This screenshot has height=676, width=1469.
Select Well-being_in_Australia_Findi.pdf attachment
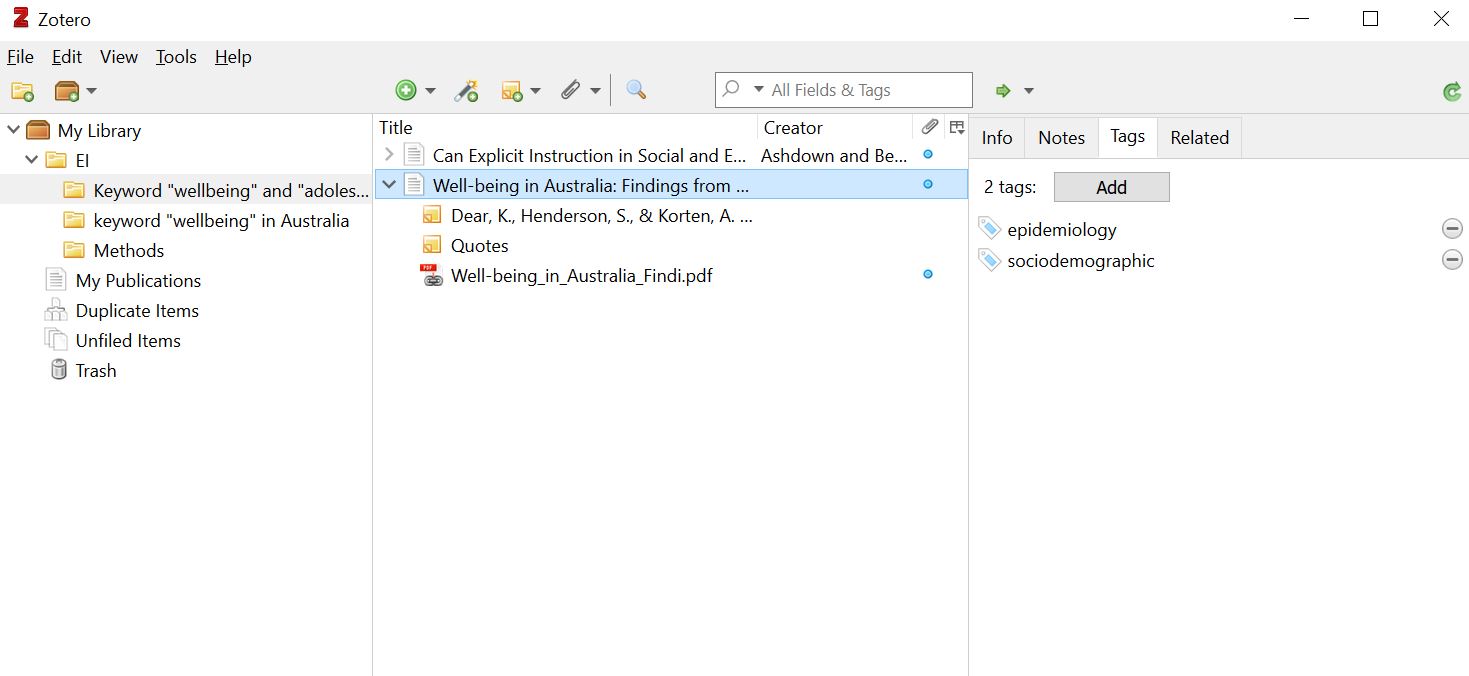[x=581, y=275]
